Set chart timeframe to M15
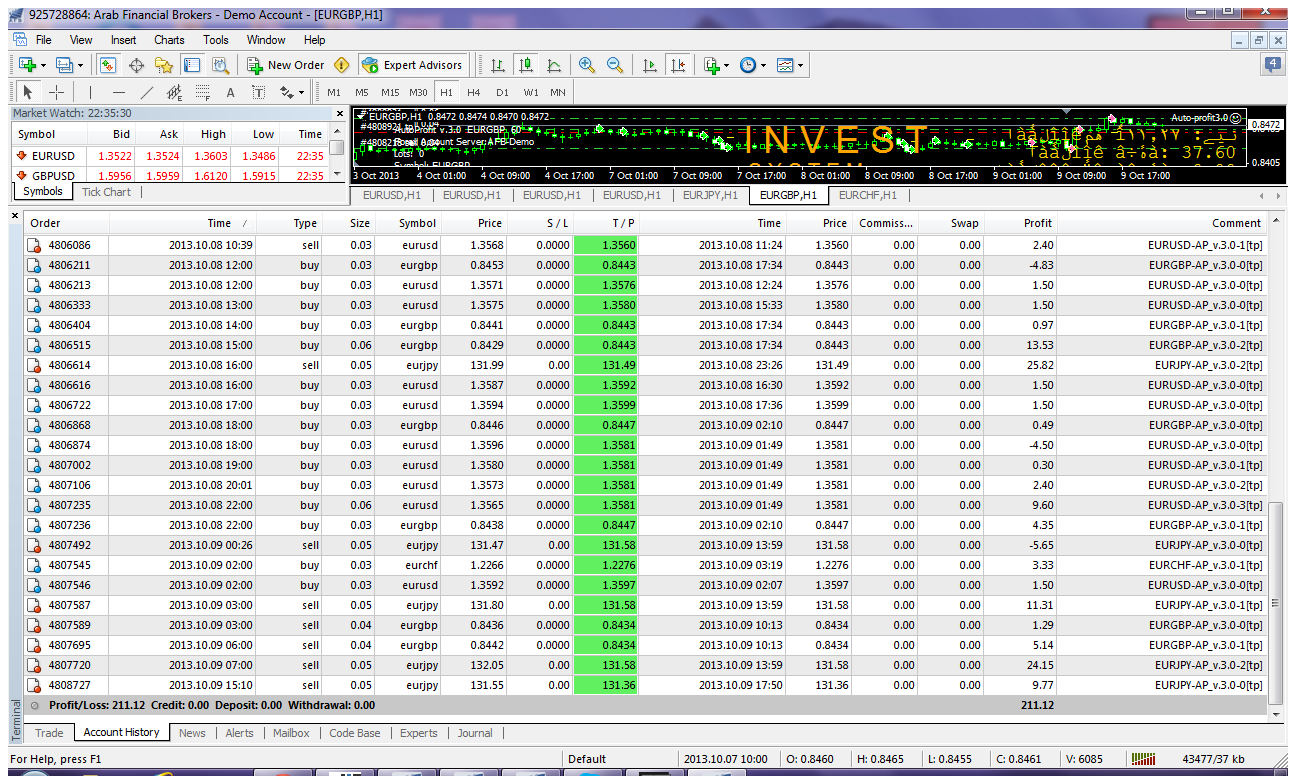 coord(390,92)
